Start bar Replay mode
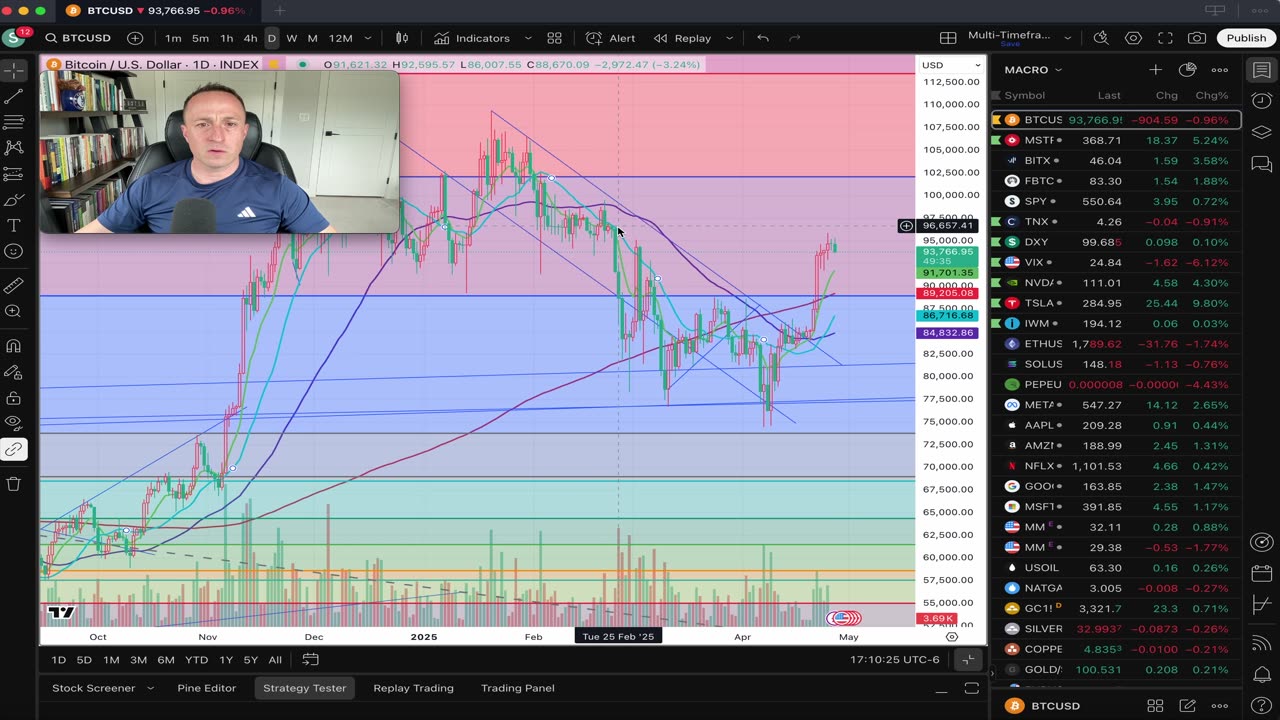1280x720 pixels. point(682,38)
